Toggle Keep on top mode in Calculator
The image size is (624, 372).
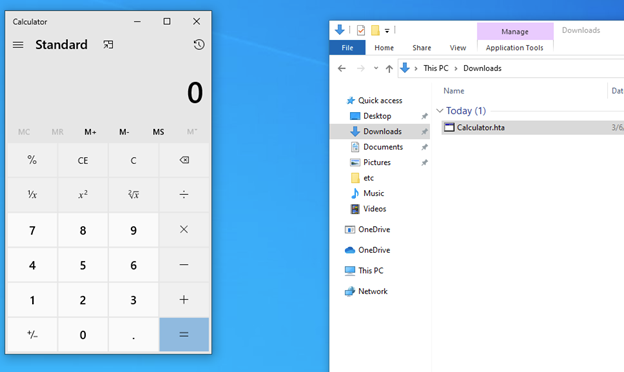[x=108, y=45]
